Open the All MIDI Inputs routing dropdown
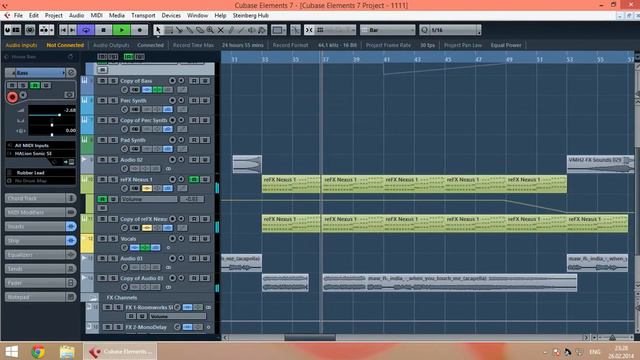640x360 pixels. tap(41, 145)
